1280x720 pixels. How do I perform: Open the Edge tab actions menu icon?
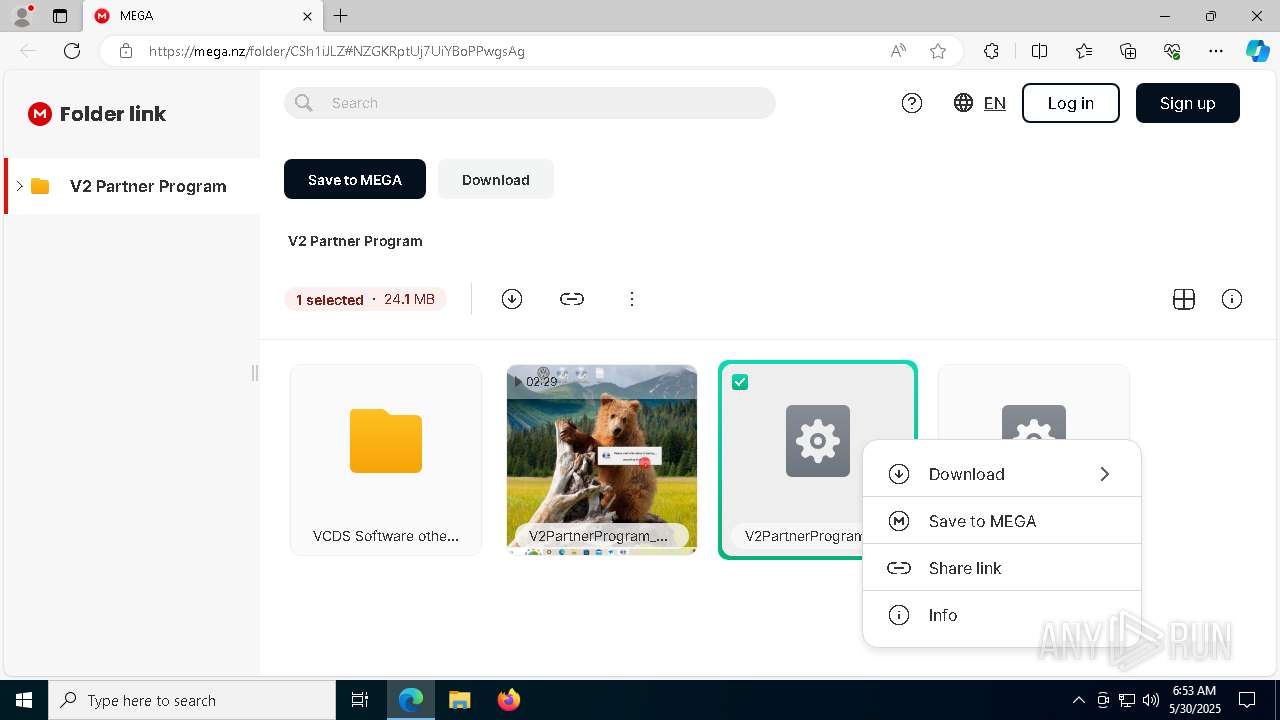pos(60,16)
